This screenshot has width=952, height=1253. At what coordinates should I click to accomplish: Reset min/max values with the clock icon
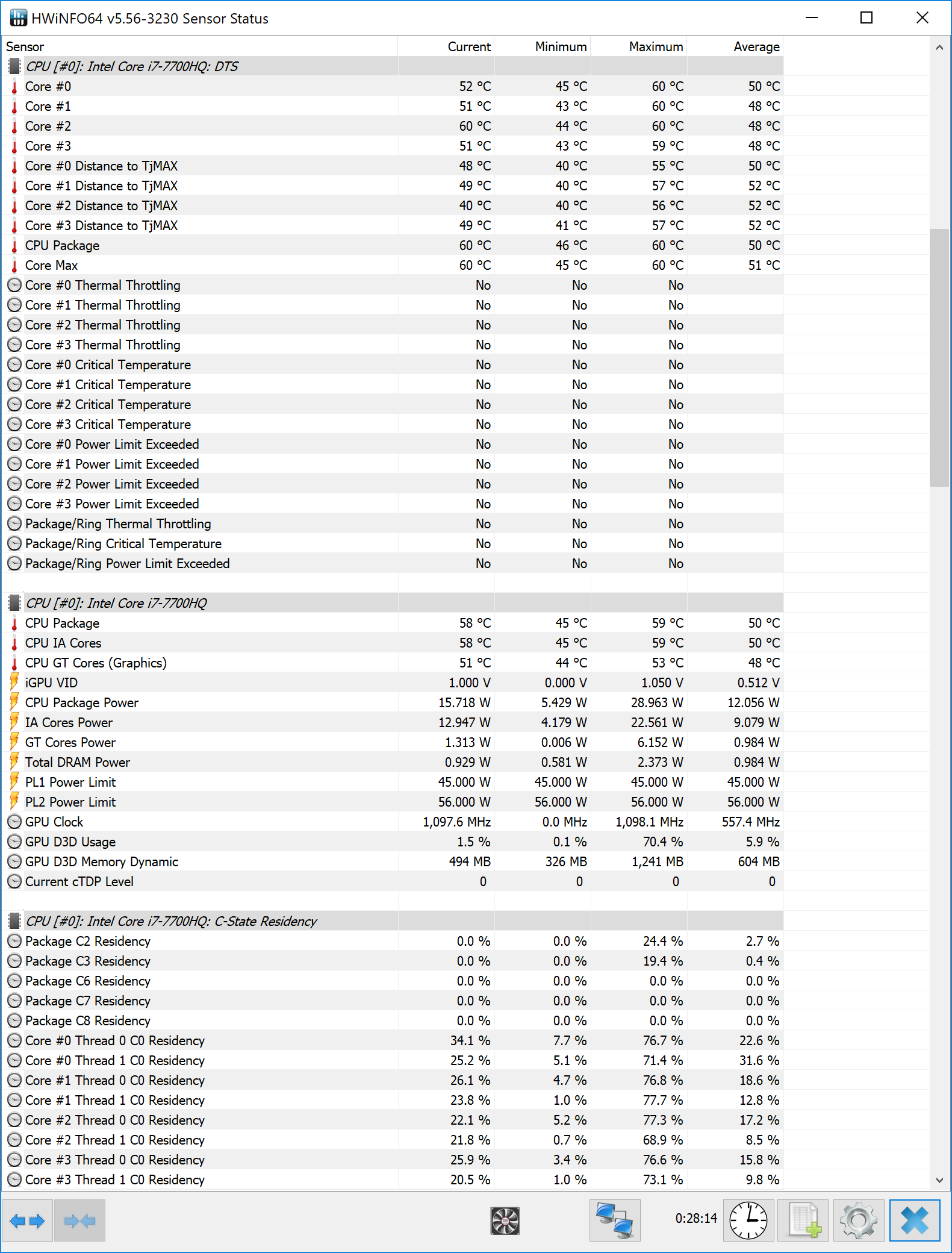coord(748,1220)
